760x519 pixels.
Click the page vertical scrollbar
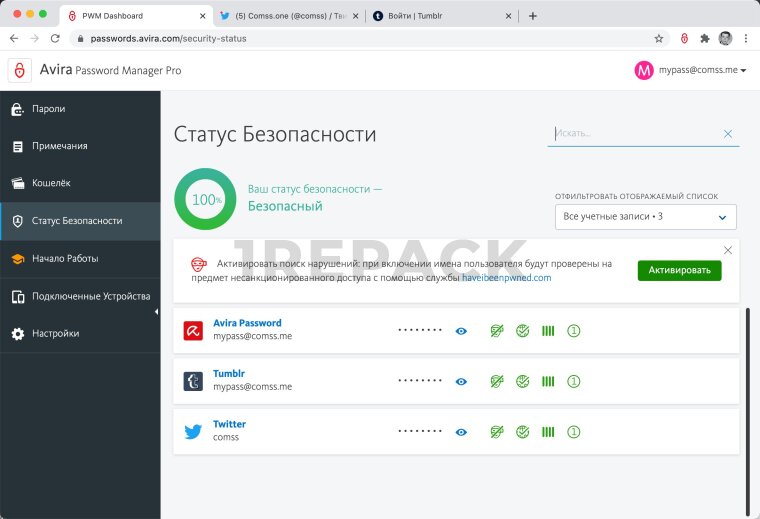tap(747, 411)
